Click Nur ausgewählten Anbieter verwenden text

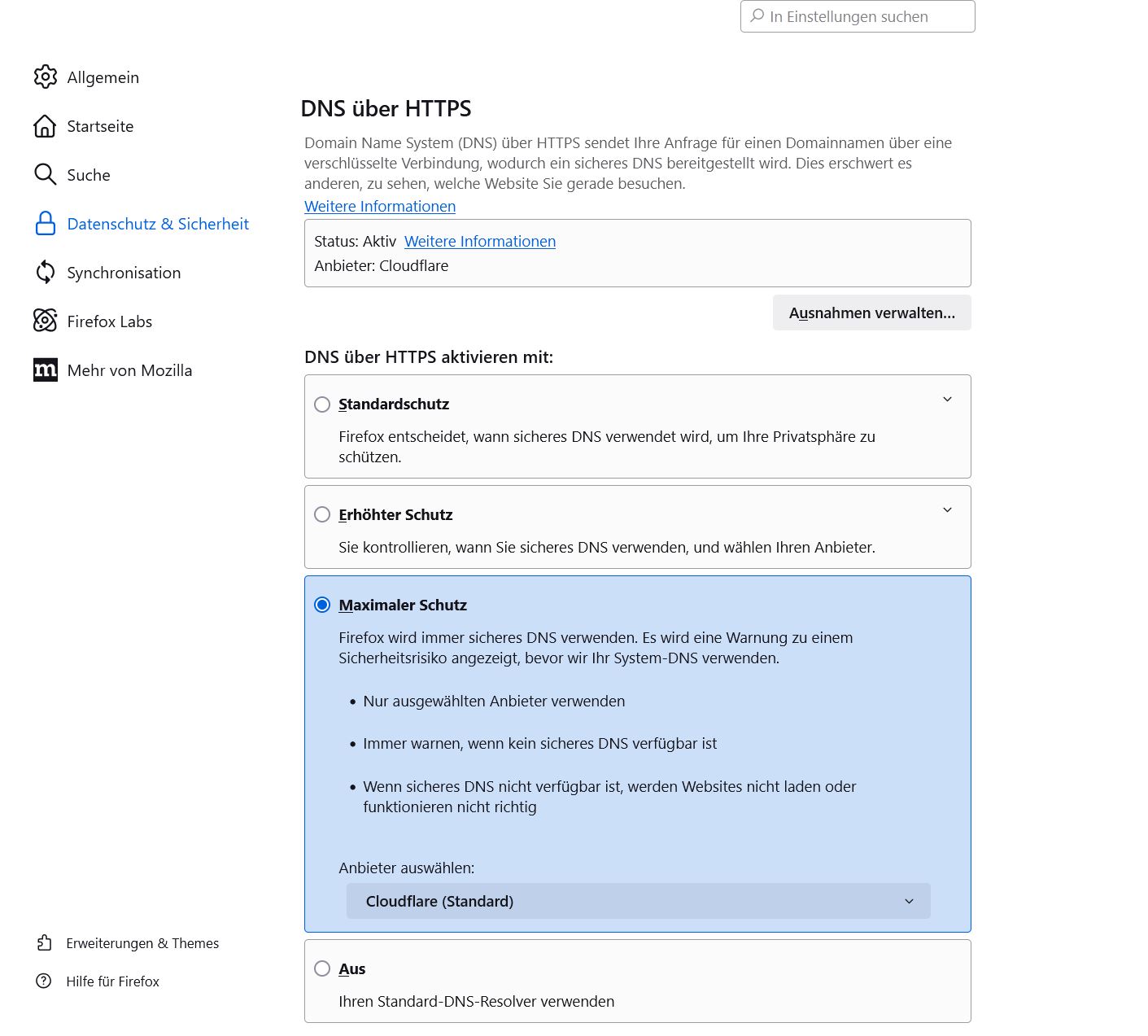[494, 702]
